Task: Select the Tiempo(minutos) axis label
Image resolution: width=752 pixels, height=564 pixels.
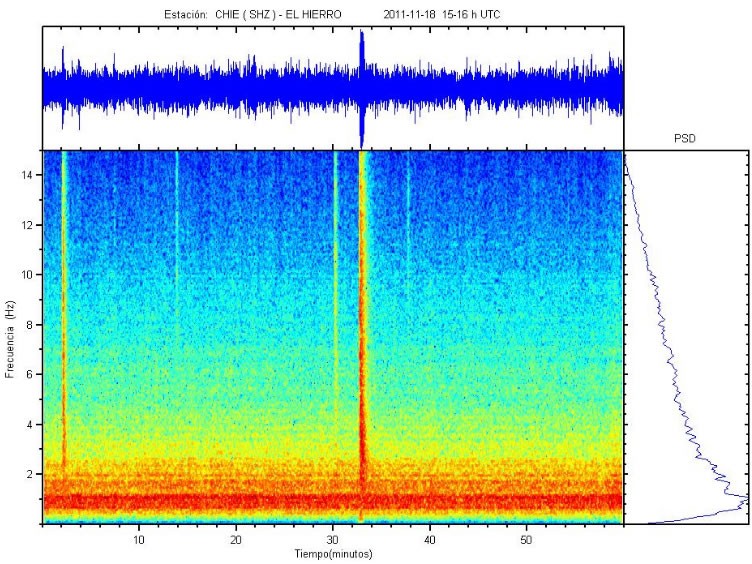Action: (333, 553)
